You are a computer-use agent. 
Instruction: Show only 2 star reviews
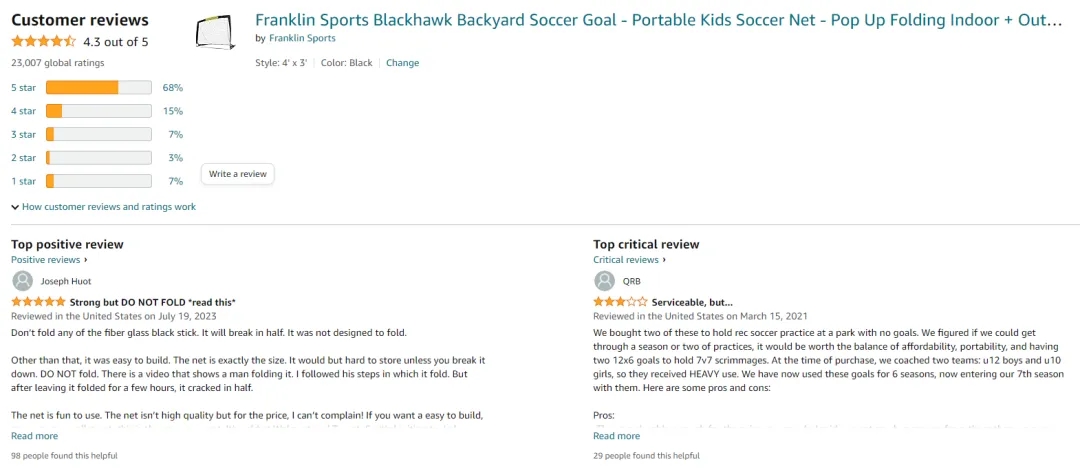click(x=98, y=158)
